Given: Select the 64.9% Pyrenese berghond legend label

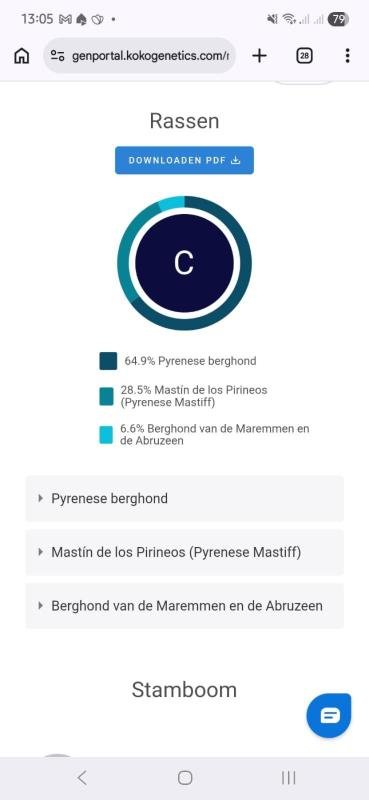Looking at the screenshot, I should click(190, 361).
